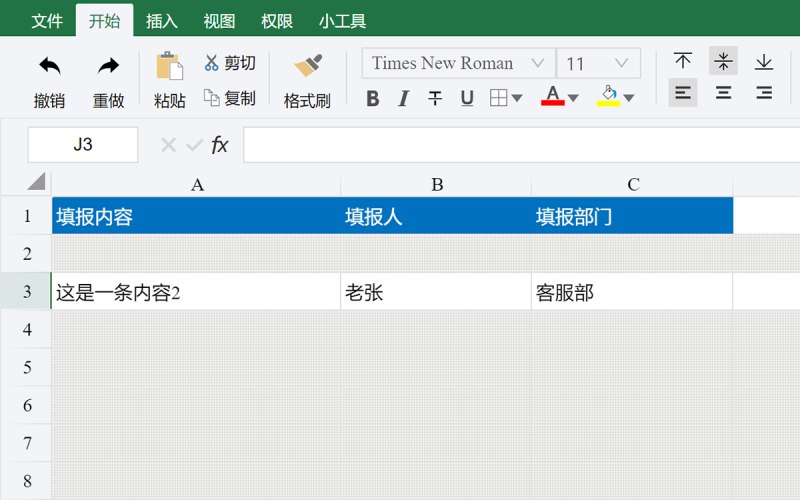Click the Redo (重做) arrow icon

(x=108, y=66)
